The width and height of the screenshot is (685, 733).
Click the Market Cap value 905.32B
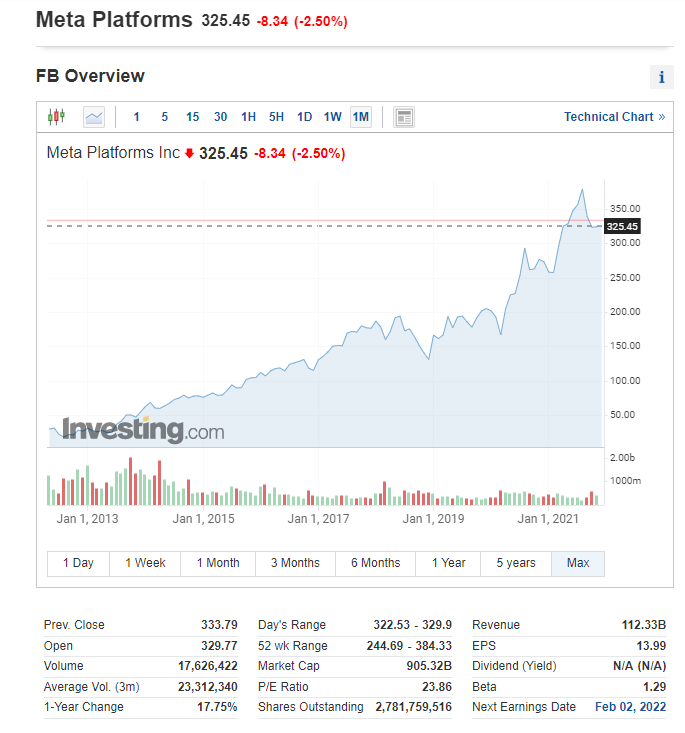429,666
